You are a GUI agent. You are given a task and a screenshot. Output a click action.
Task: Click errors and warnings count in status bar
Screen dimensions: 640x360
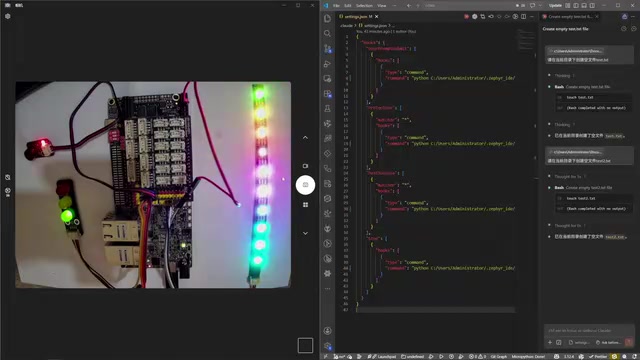tap(477, 356)
